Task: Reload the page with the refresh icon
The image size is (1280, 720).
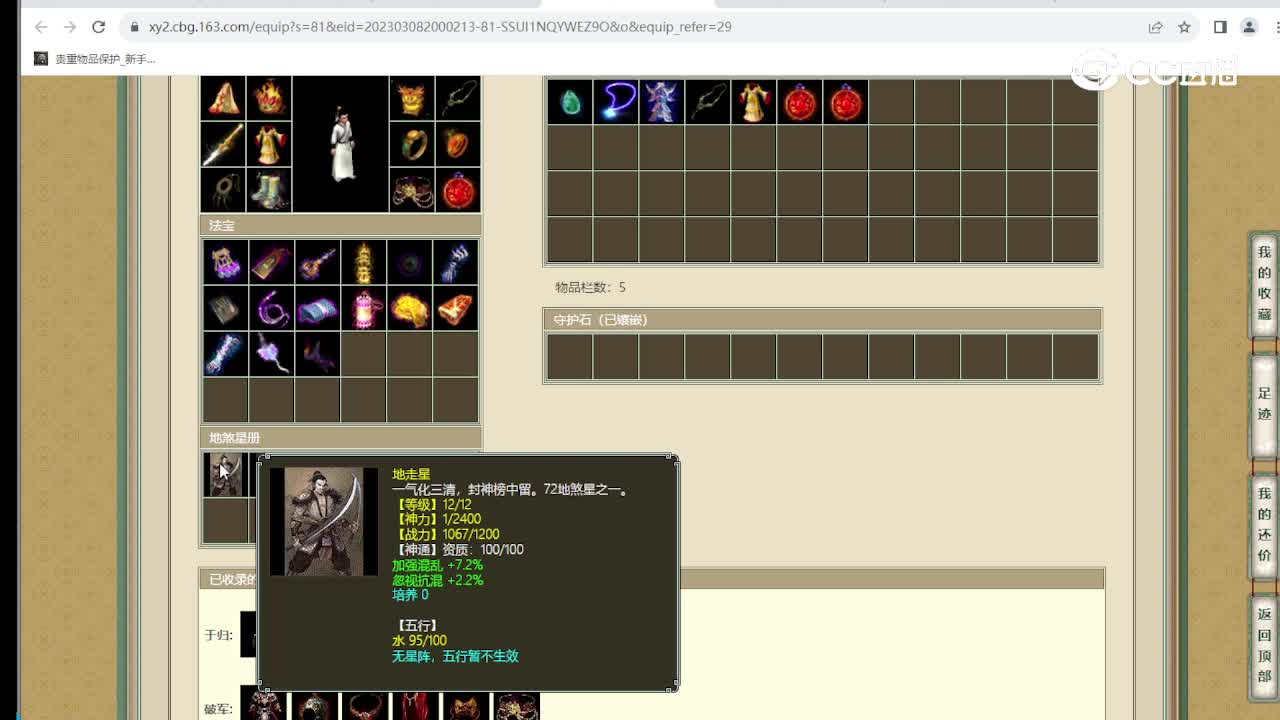Action: pyautogui.click(x=98, y=27)
